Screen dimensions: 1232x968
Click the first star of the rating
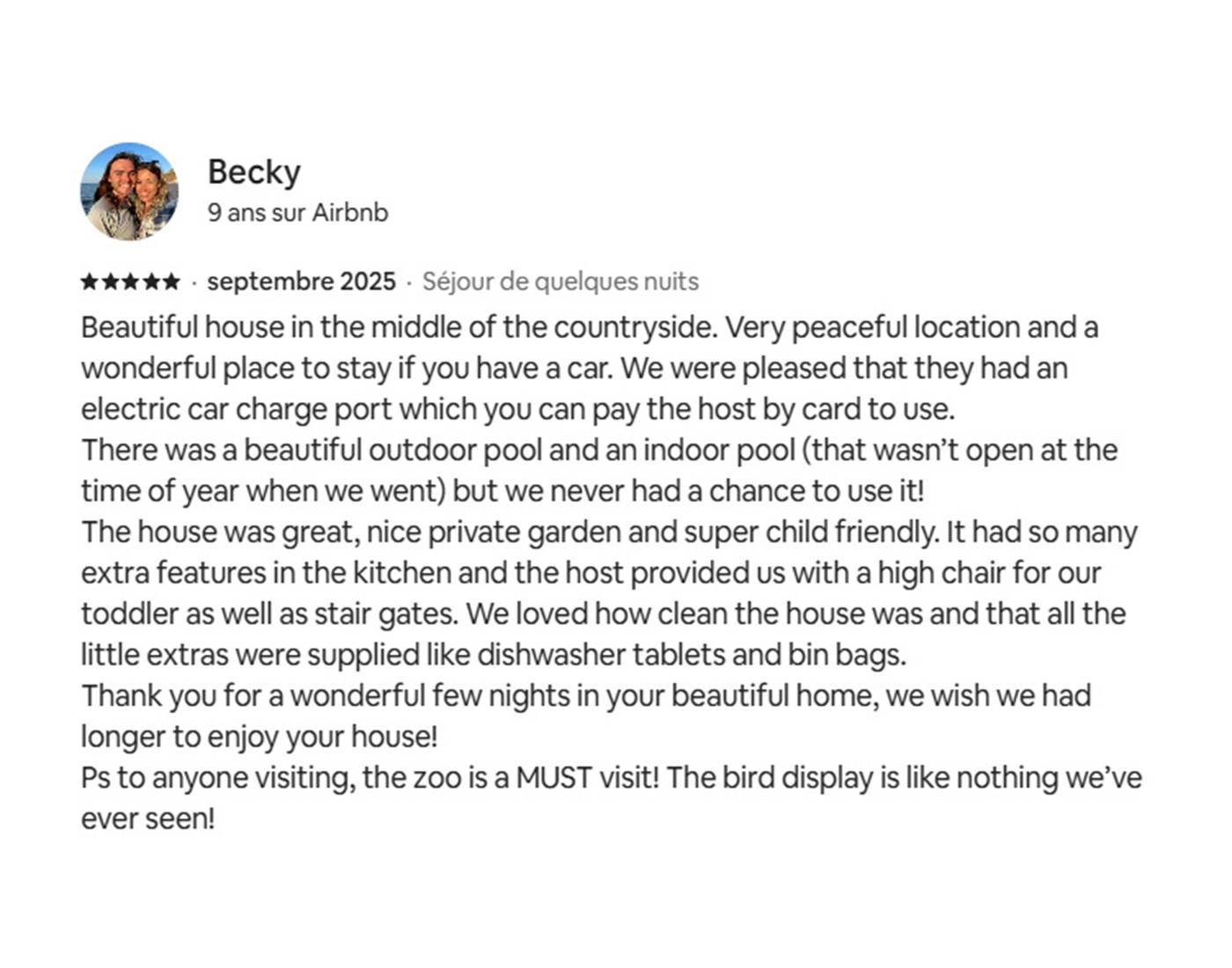[89, 282]
